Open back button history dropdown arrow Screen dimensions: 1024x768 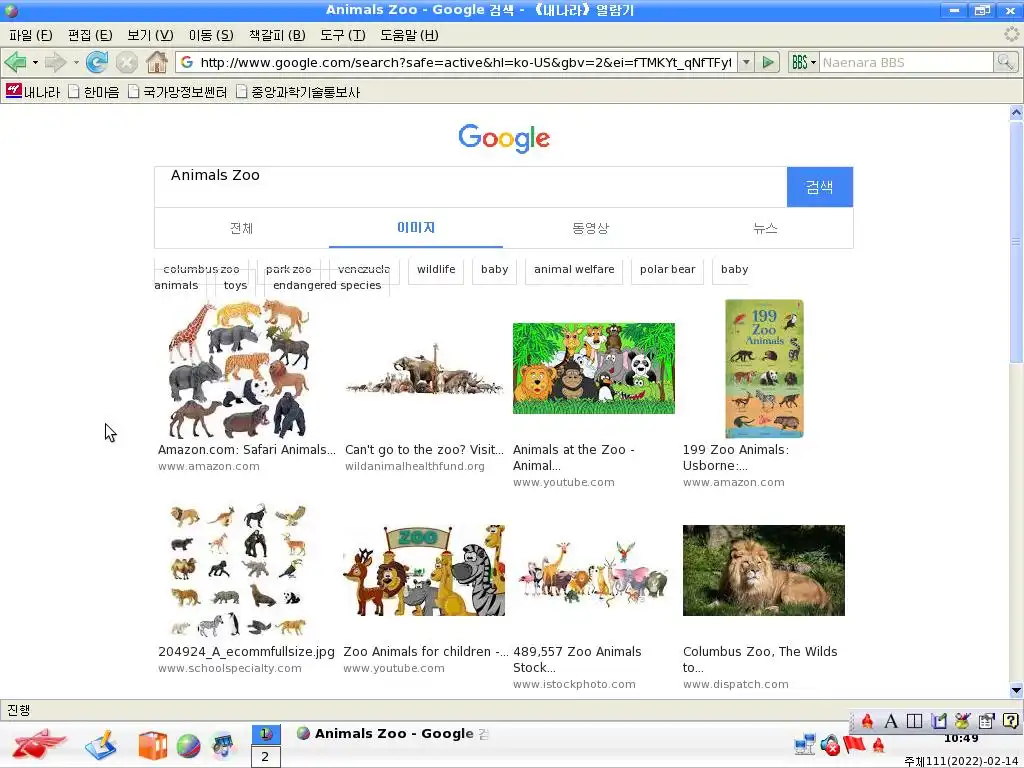click(x=35, y=63)
